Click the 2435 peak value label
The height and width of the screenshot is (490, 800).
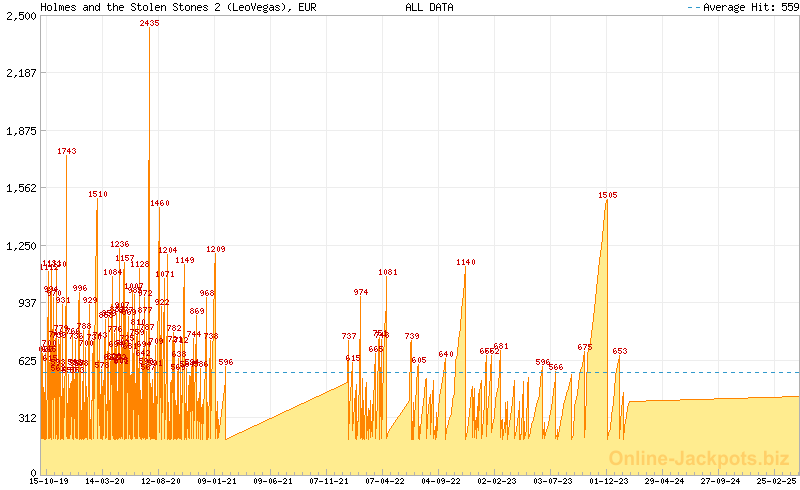pos(149,23)
